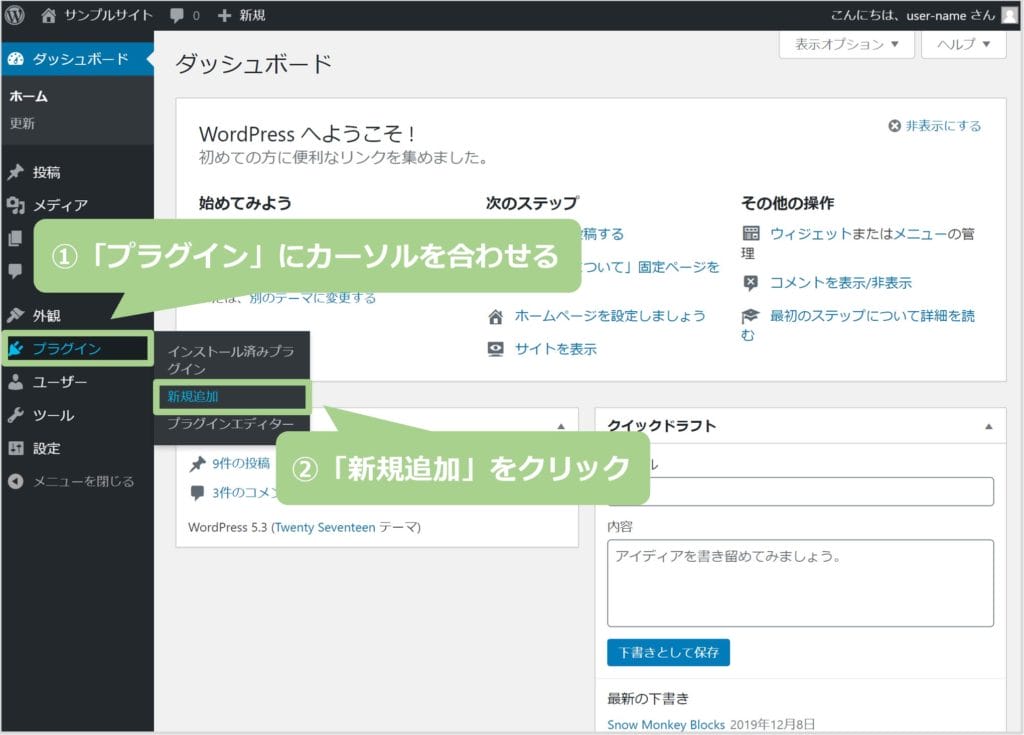This screenshot has width=1024, height=735.
Task: Click the 設定 settings icon in sidebar
Action: click(x=16, y=448)
